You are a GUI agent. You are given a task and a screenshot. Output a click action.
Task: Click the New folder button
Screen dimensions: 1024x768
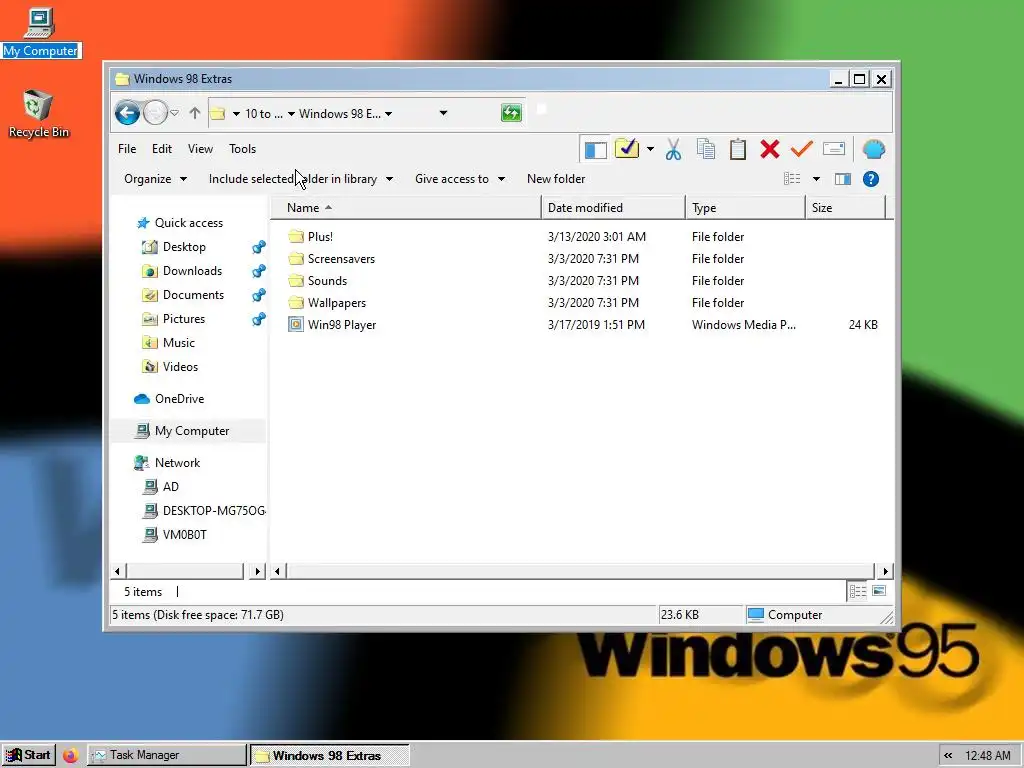pos(556,179)
